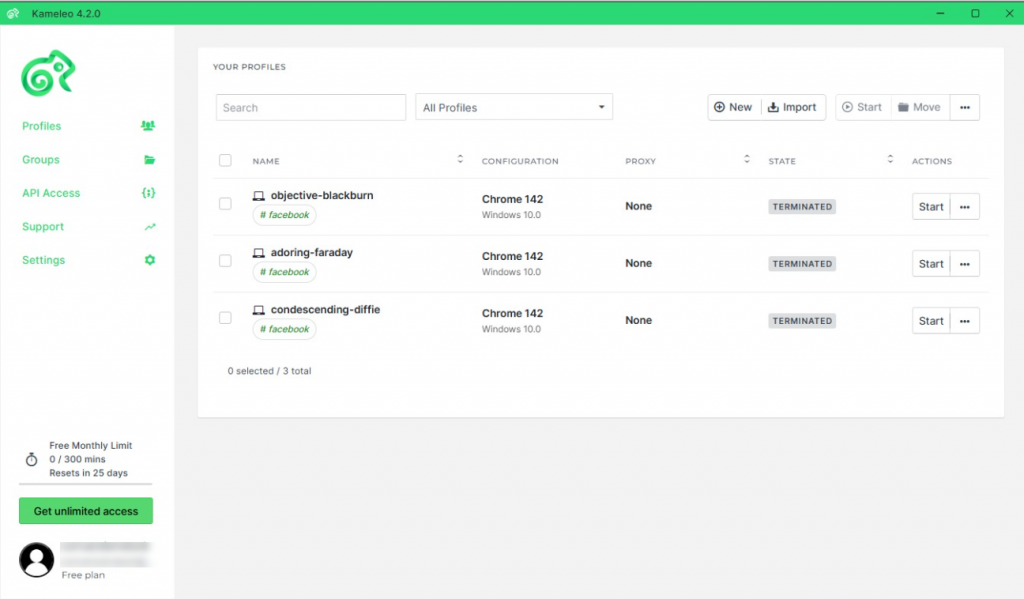Click the Settings gear icon in sidebar
This screenshot has height=599, width=1024.
tap(149, 260)
